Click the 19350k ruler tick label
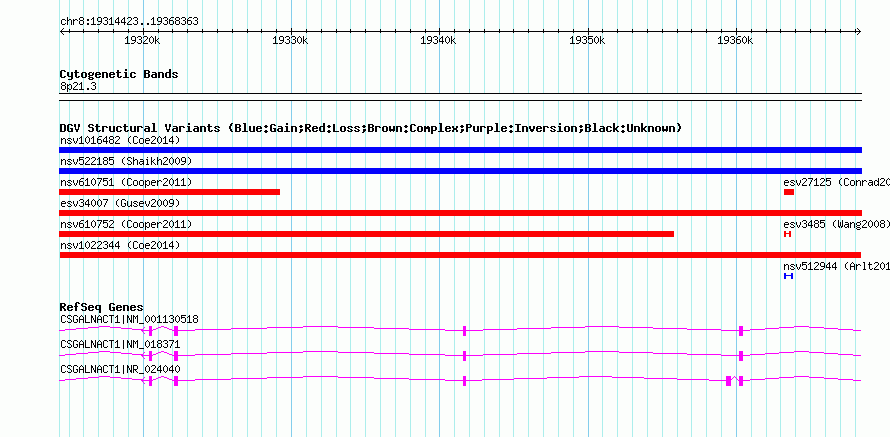Image resolution: width=890 pixels, height=437 pixels. point(586,40)
